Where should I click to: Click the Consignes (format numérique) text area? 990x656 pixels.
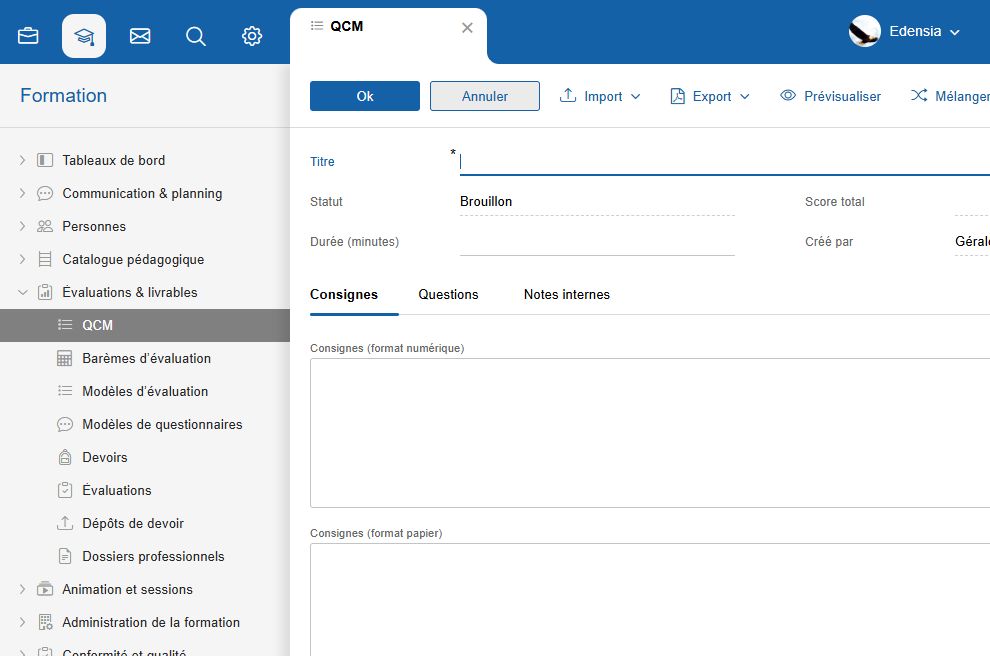(x=650, y=432)
